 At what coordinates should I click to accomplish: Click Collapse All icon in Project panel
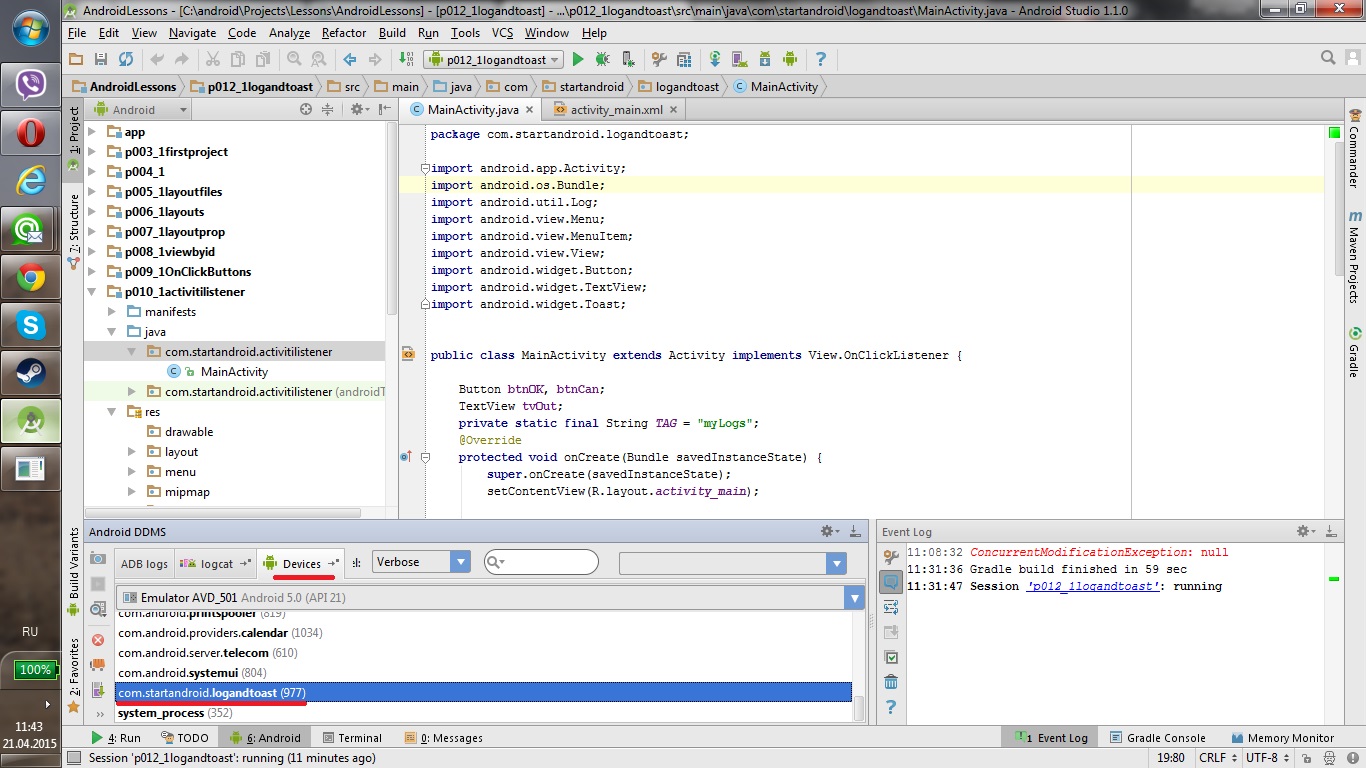(x=327, y=110)
